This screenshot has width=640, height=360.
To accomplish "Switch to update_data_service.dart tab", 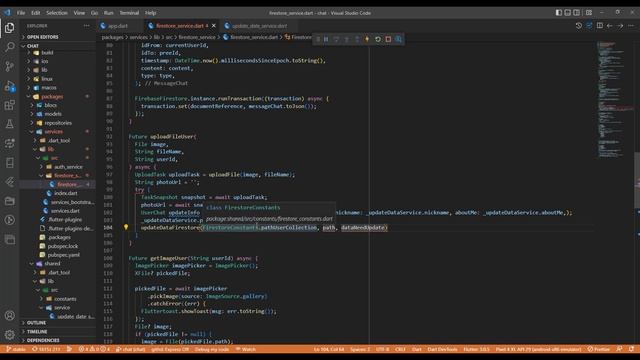I will click(260, 26).
